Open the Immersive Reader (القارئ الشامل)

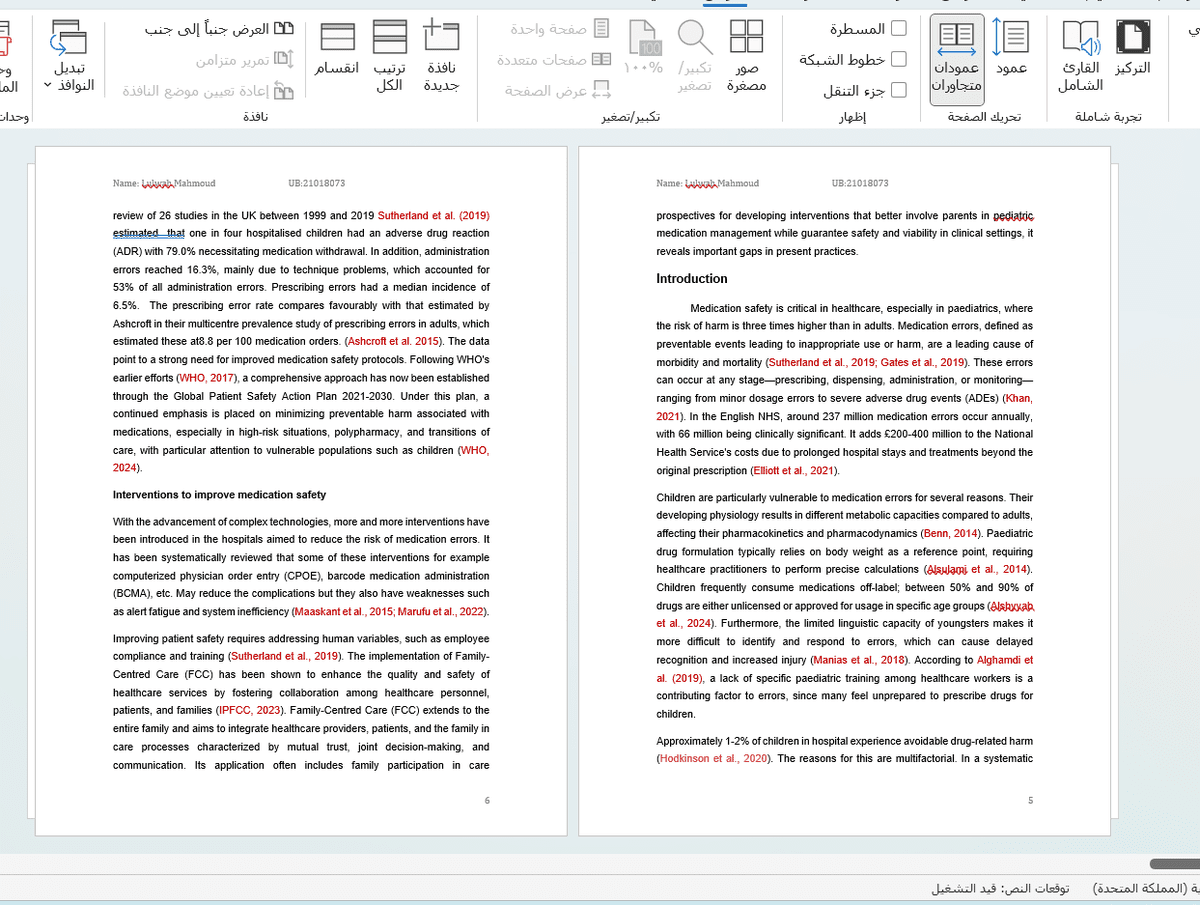tap(1080, 57)
